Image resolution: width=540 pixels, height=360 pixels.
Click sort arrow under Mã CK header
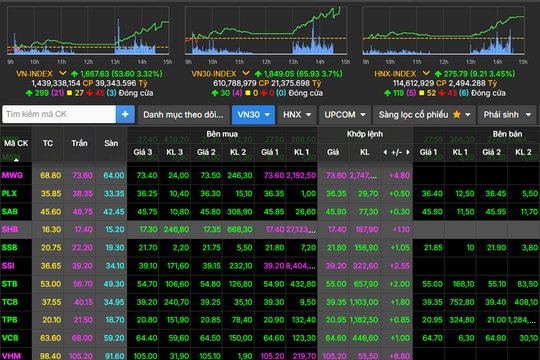click(16, 160)
